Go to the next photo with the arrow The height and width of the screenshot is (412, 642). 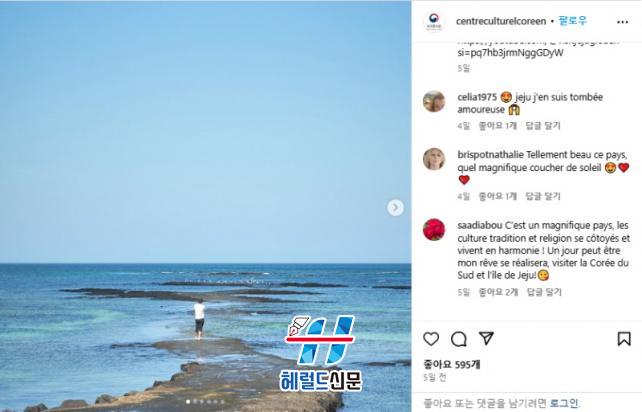click(395, 208)
